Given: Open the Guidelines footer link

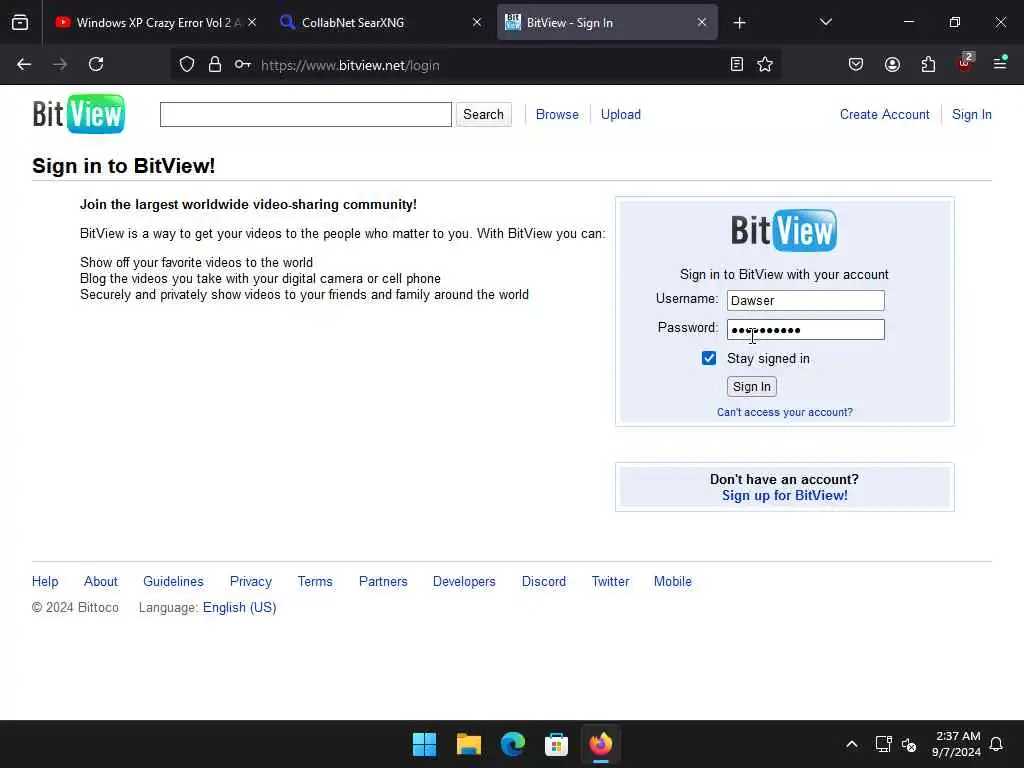Looking at the screenshot, I should (173, 581).
